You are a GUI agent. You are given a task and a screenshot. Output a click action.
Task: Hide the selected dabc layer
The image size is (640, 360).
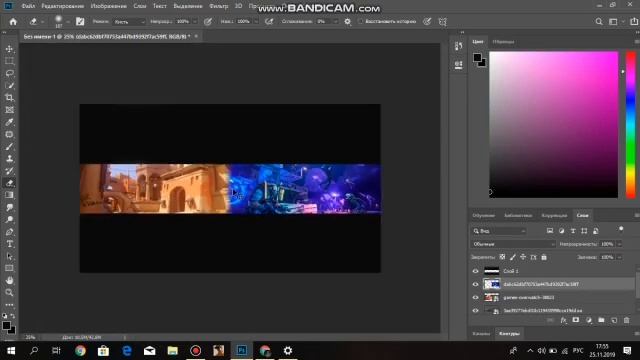tap(476, 284)
